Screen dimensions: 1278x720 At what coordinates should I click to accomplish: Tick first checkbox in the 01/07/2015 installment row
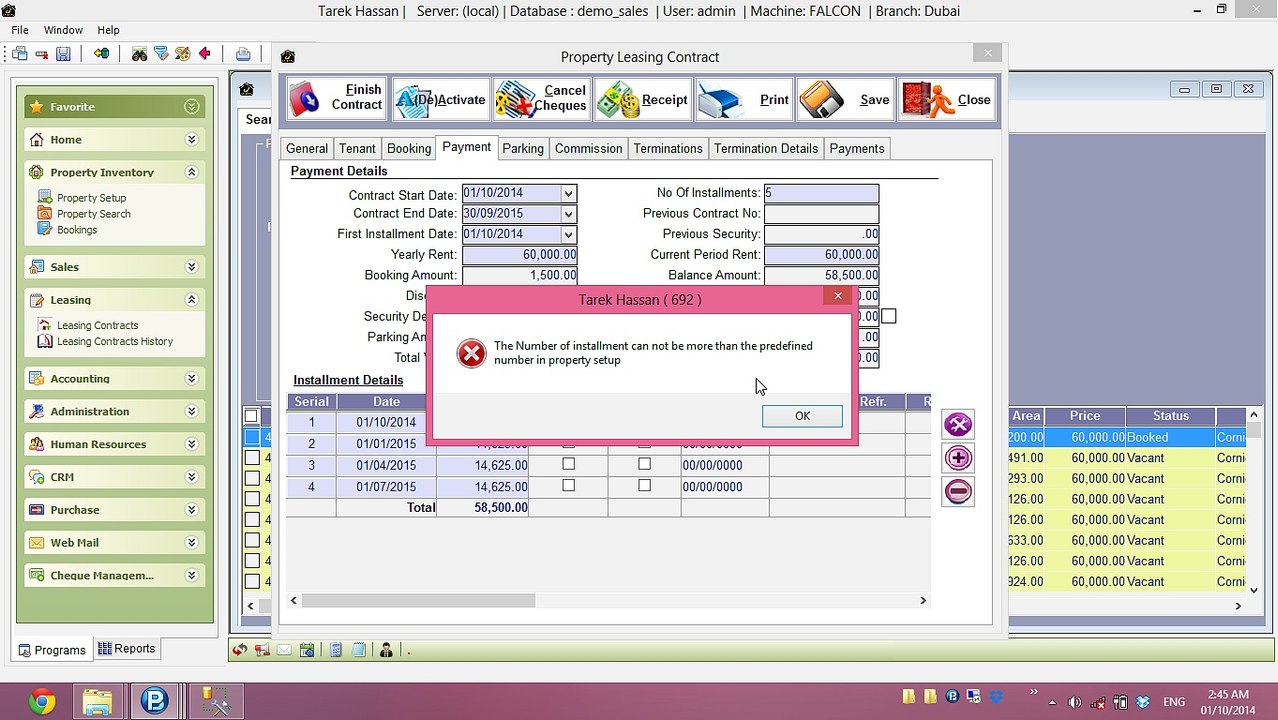pos(568,485)
